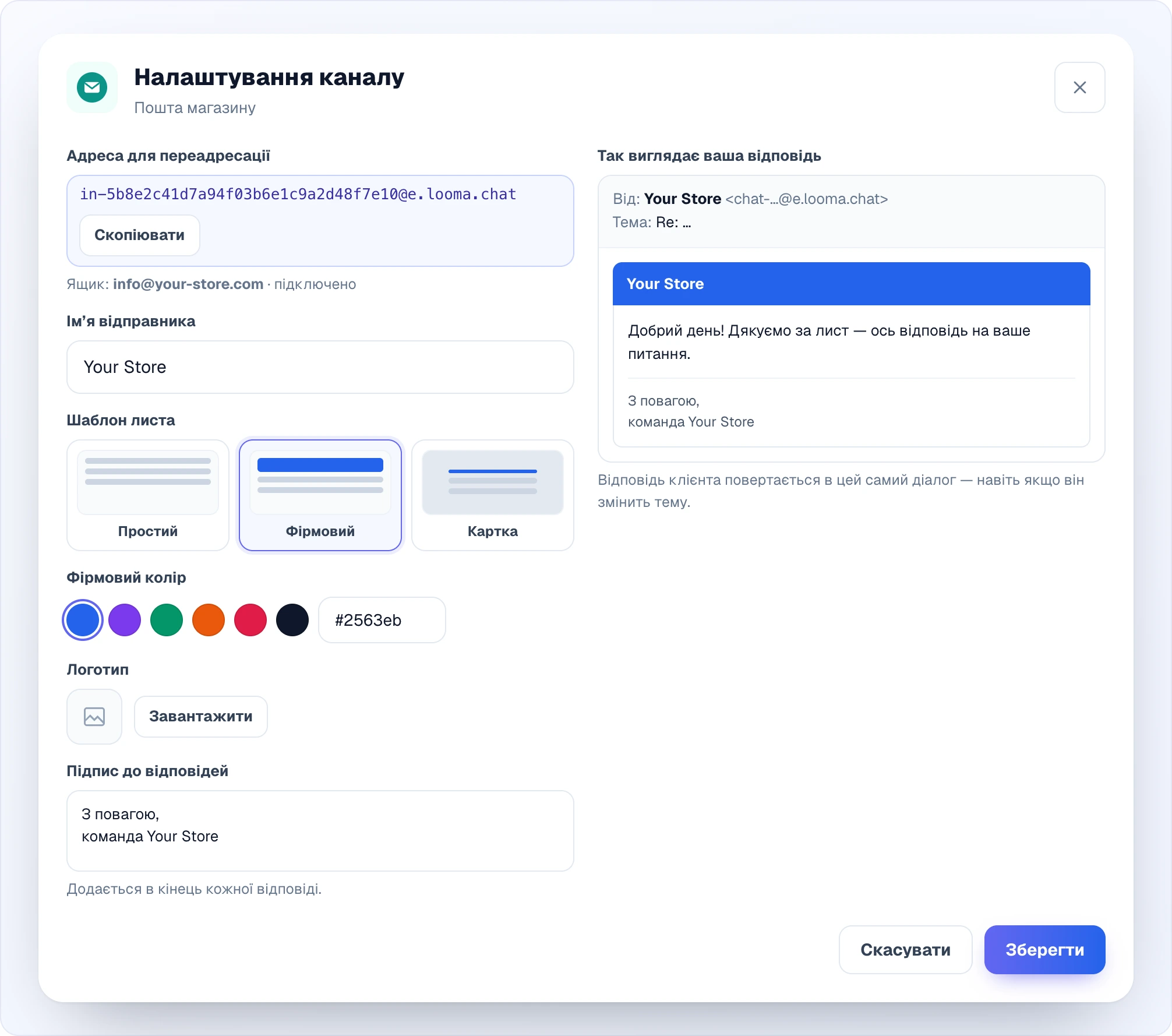Select the Простий letter template
Image resolution: width=1172 pixels, height=1036 pixels.
[x=148, y=495]
